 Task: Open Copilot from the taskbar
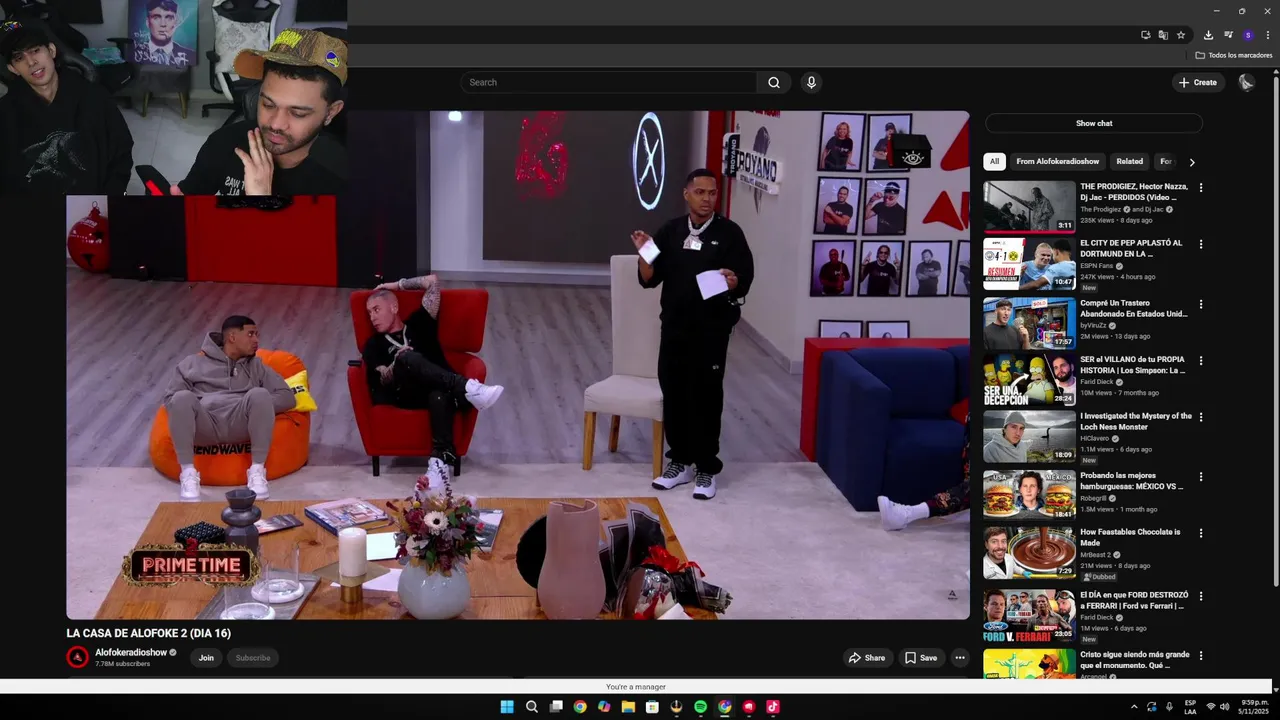point(604,707)
